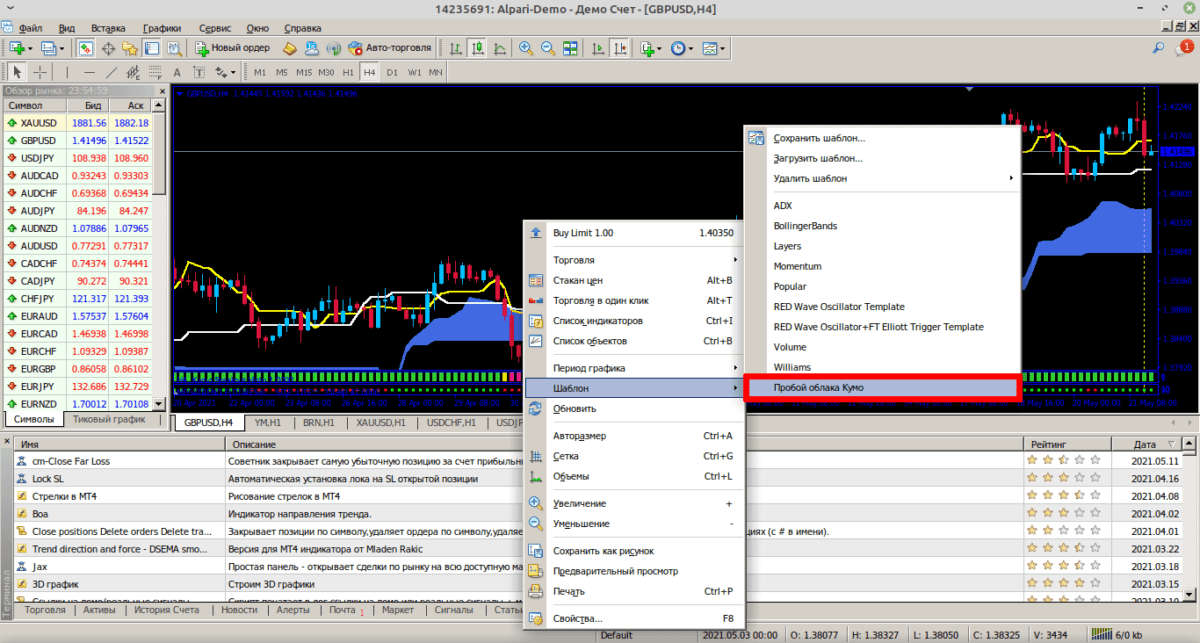Click the star rating of Lock SL

coord(1063,479)
